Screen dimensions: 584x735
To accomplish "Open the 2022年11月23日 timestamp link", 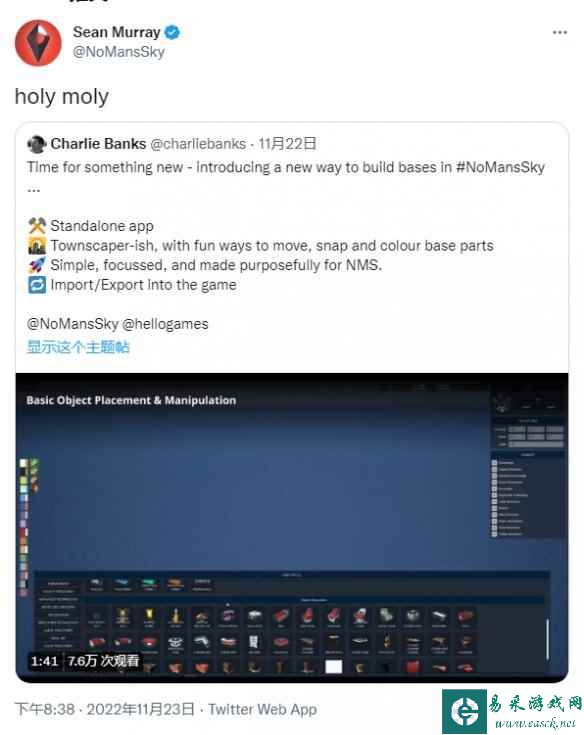I will (x=141, y=709).
